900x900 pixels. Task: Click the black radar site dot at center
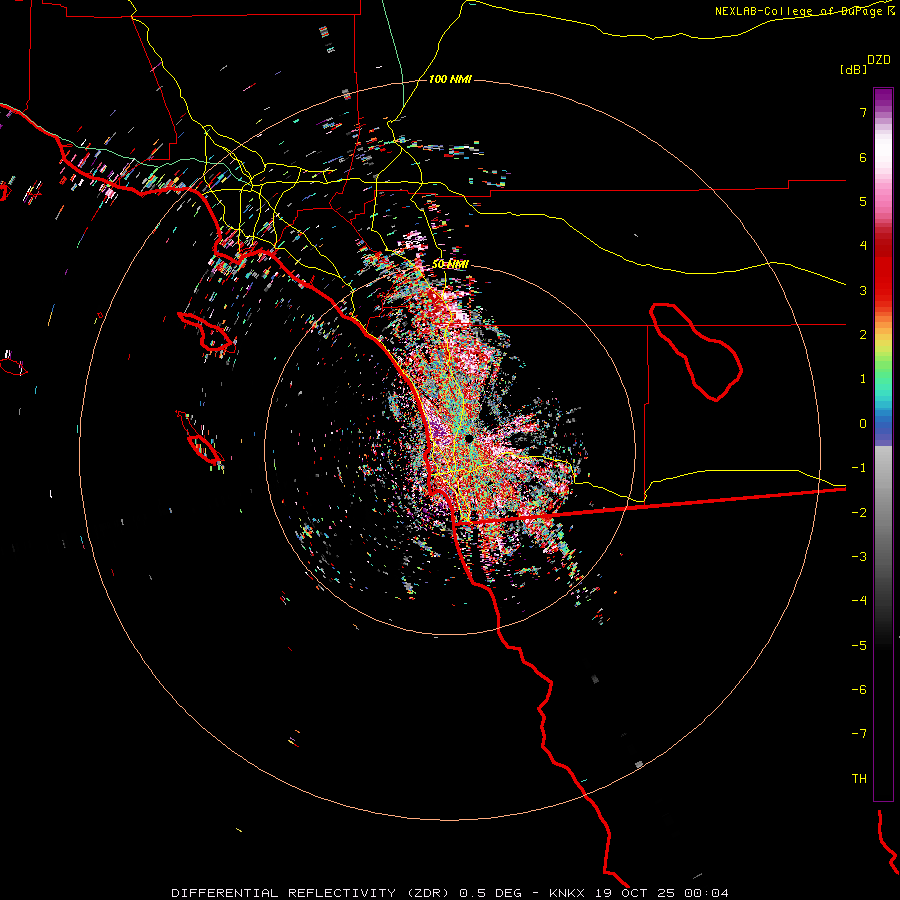tap(469, 439)
